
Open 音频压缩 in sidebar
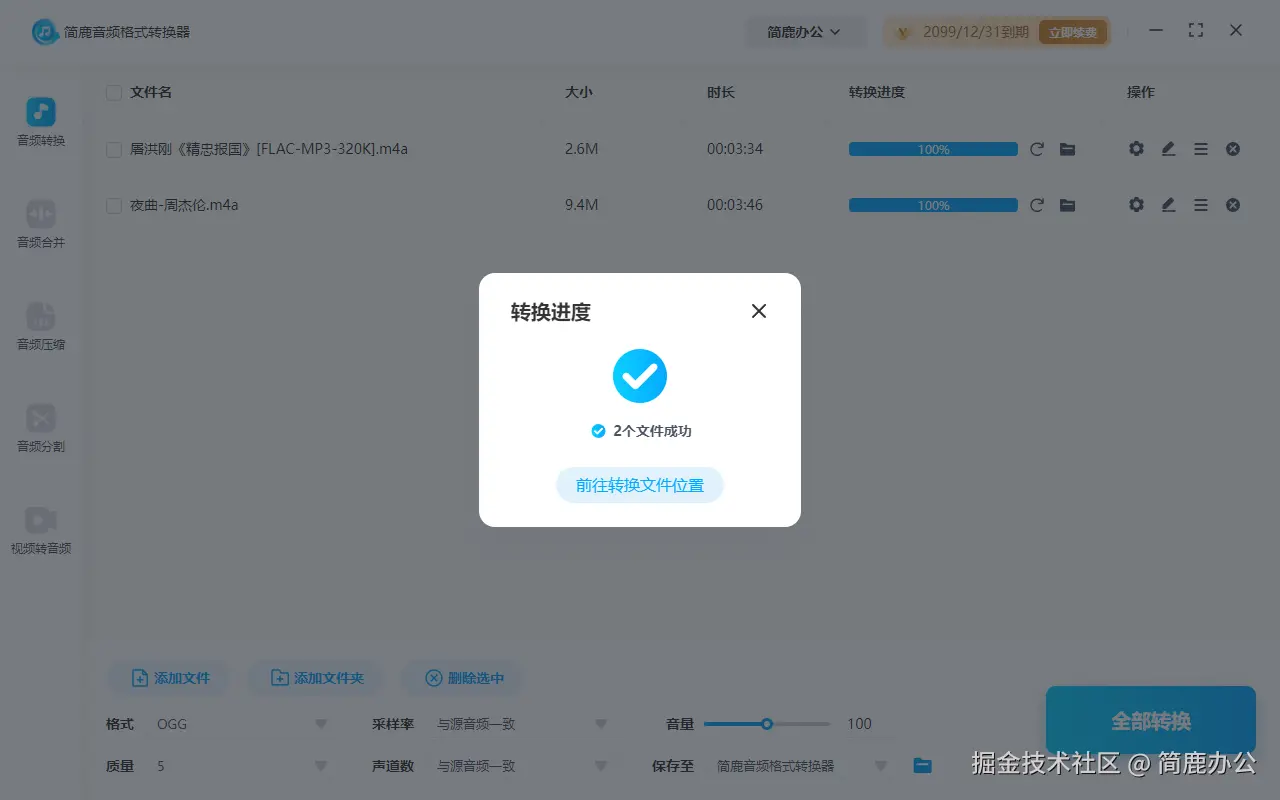click(x=41, y=327)
